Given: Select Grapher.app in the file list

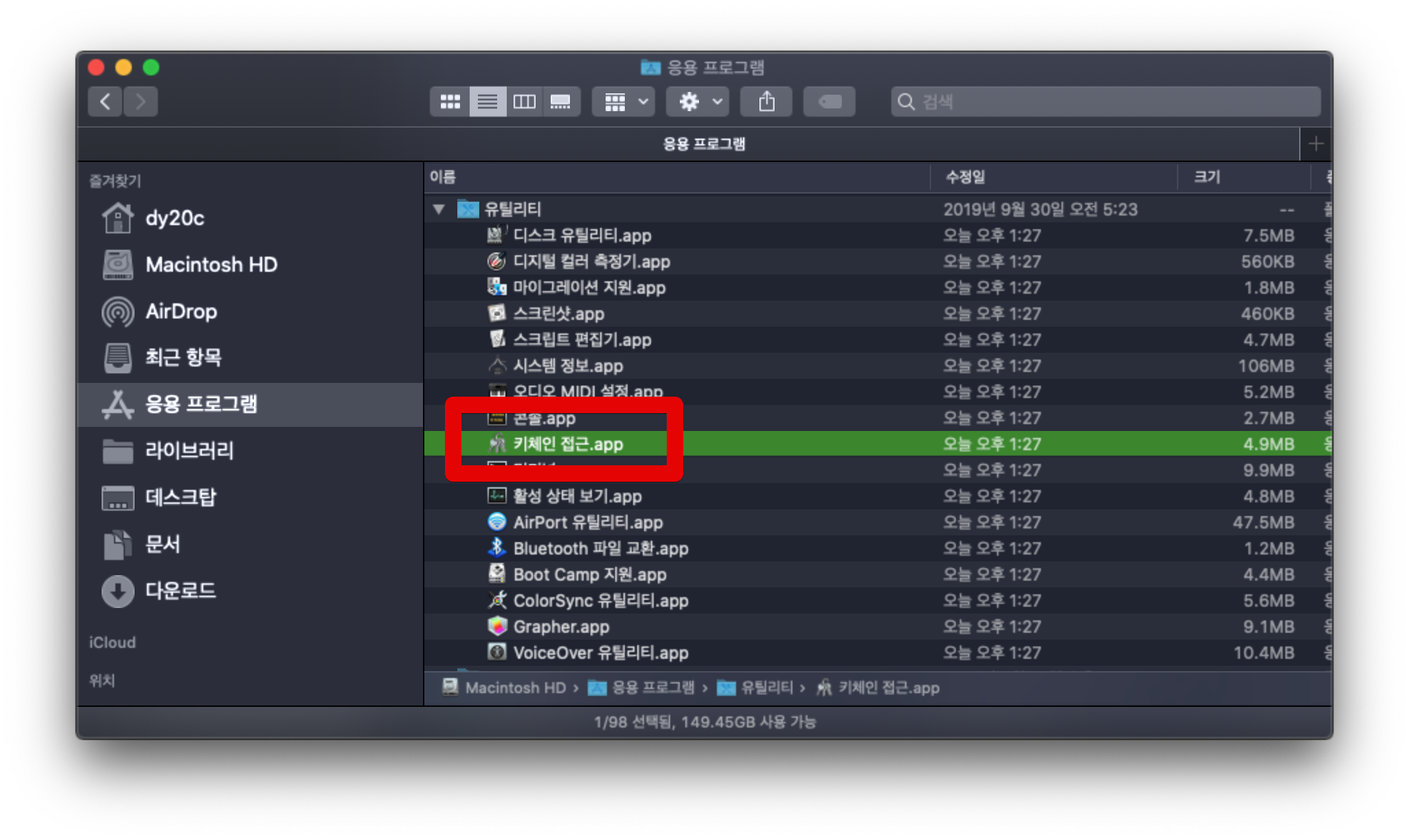Looking at the screenshot, I should (561, 627).
